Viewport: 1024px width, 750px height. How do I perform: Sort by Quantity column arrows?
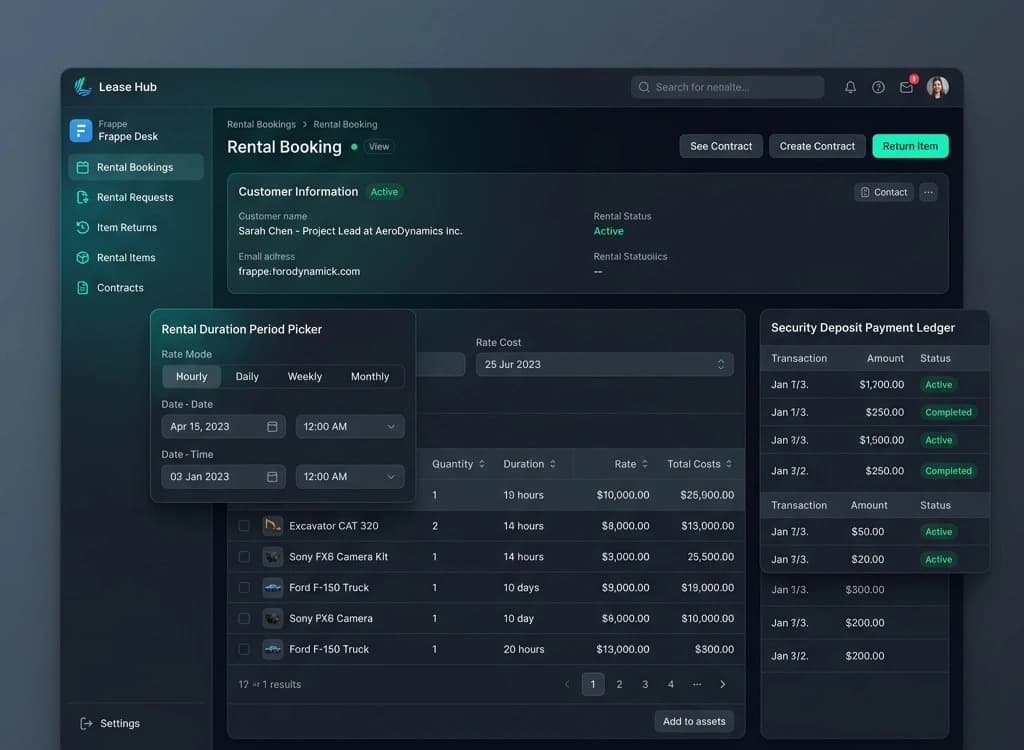[482, 464]
